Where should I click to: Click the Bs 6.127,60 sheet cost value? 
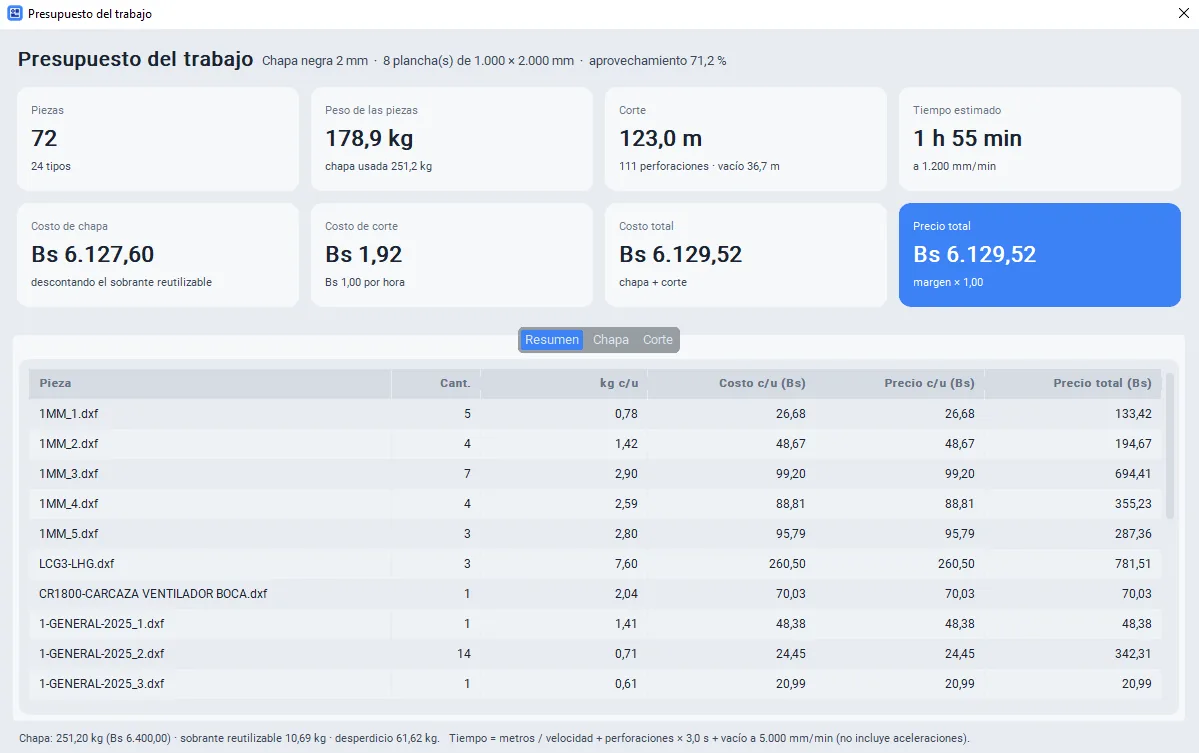[93, 254]
